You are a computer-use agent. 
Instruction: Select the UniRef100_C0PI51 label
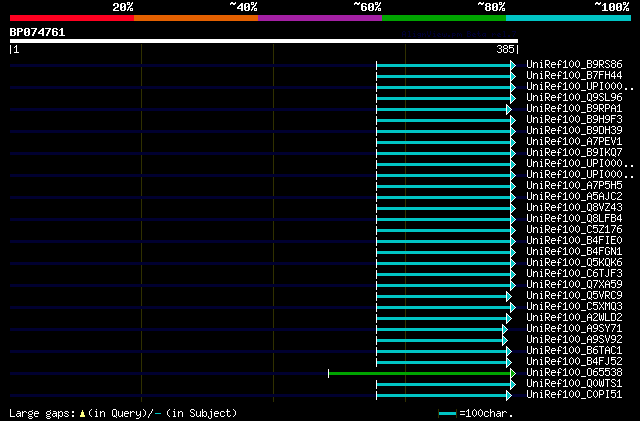[x=574, y=395]
